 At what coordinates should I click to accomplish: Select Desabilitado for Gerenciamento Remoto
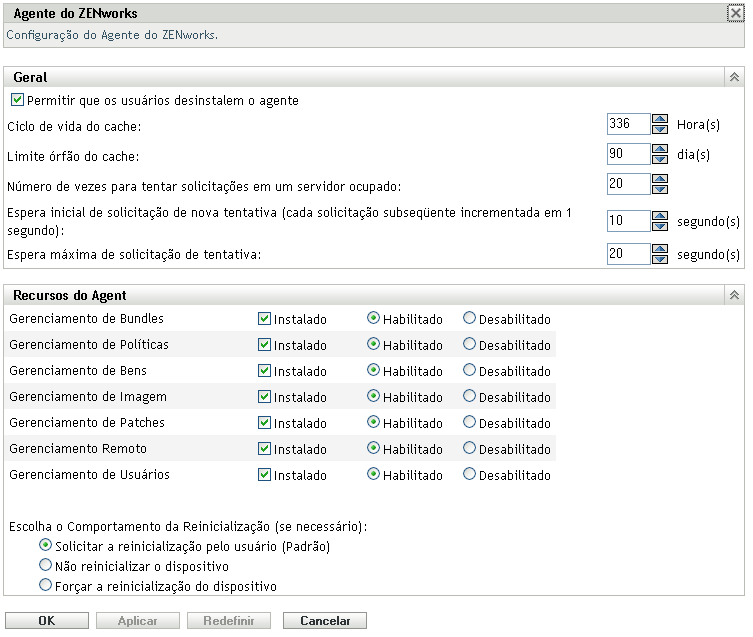click(469, 448)
